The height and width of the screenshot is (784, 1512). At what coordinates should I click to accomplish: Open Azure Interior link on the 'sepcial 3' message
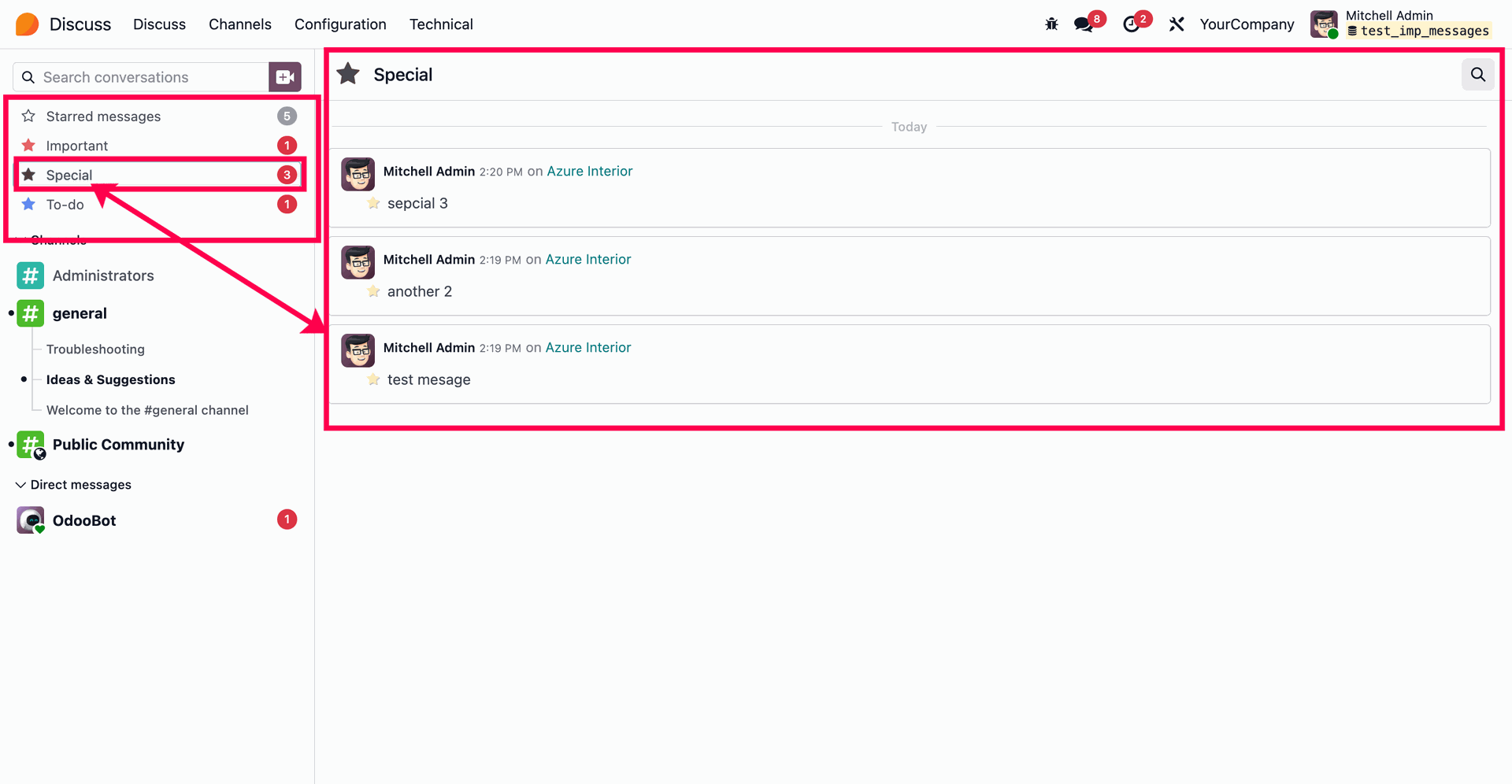(x=590, y=172)
